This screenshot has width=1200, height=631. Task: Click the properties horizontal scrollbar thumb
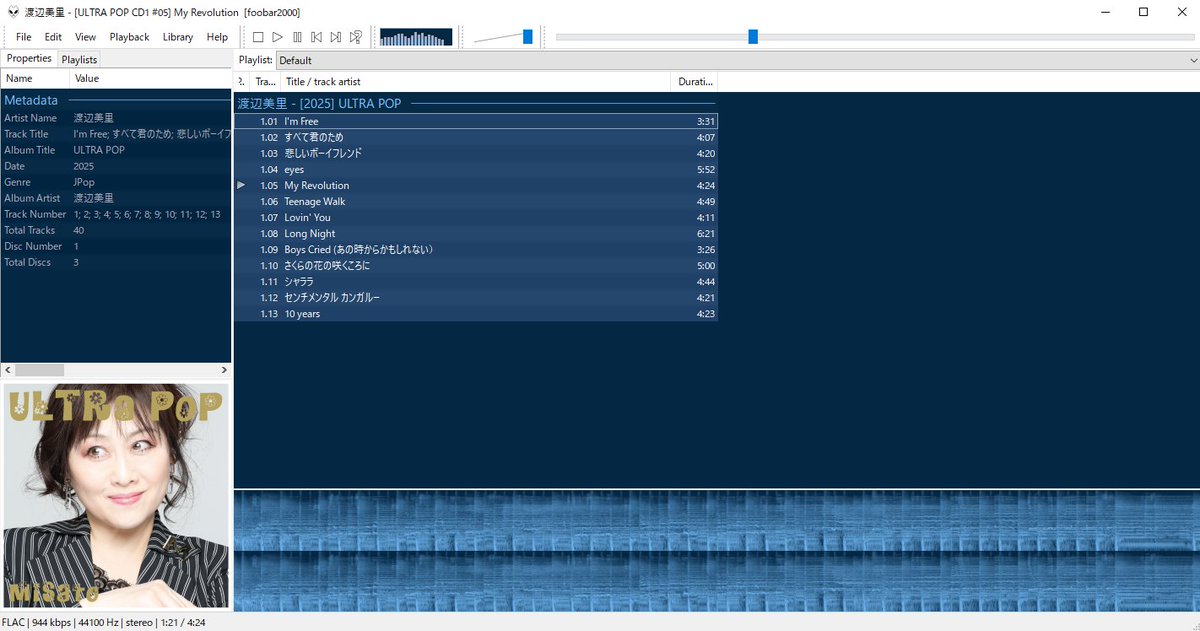37,370
